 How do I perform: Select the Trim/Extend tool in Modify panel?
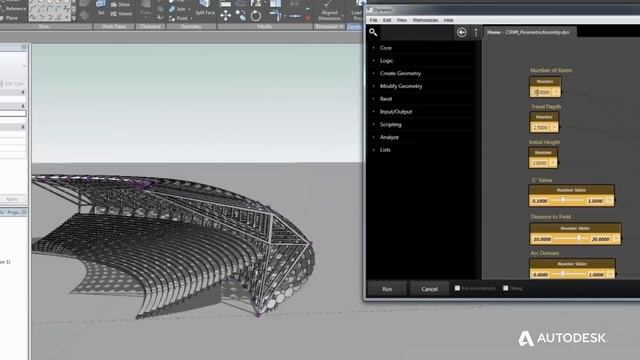point(276,16)
